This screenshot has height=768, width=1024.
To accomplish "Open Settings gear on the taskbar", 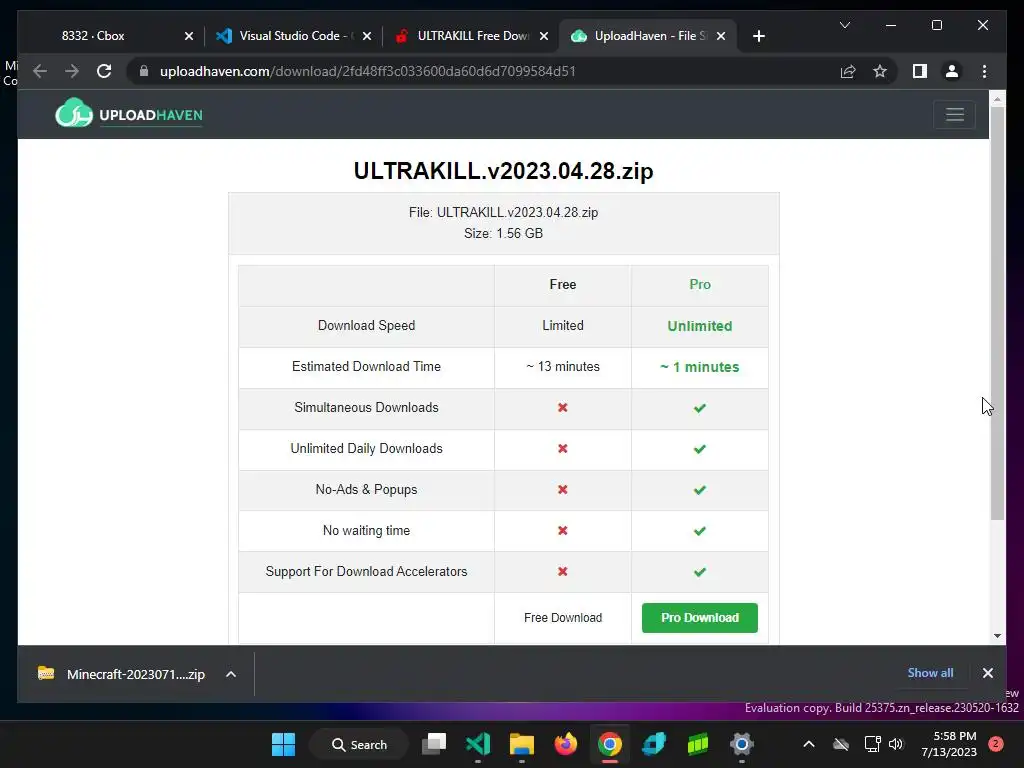I will 741,744.
